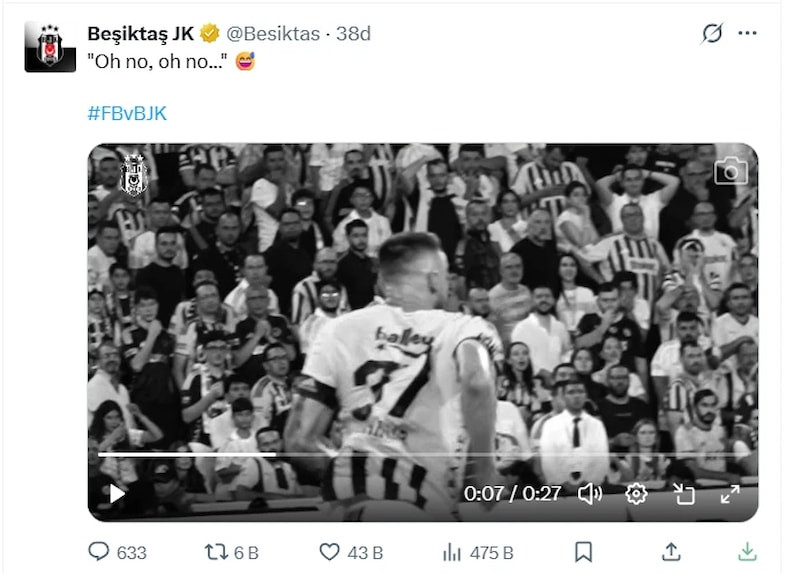View post analytics bar chart icon

pyautogui.click(x=452, y=552)
